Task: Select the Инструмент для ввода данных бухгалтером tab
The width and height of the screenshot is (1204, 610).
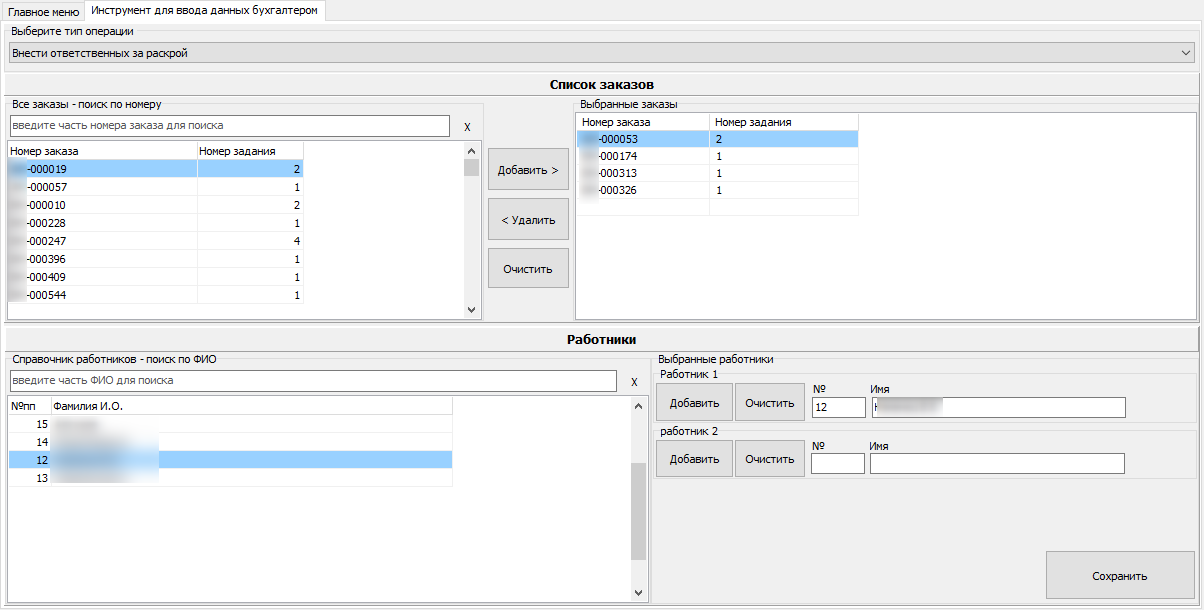Action: [204, 11]
